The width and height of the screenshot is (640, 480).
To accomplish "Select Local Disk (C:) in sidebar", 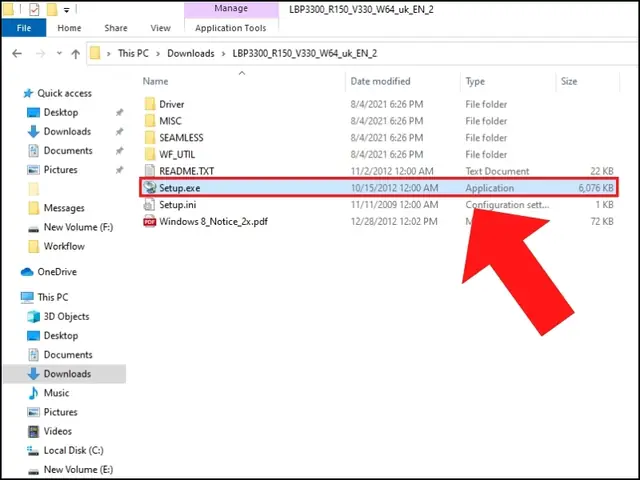I will pyautogui.click(x=73, y=450).
